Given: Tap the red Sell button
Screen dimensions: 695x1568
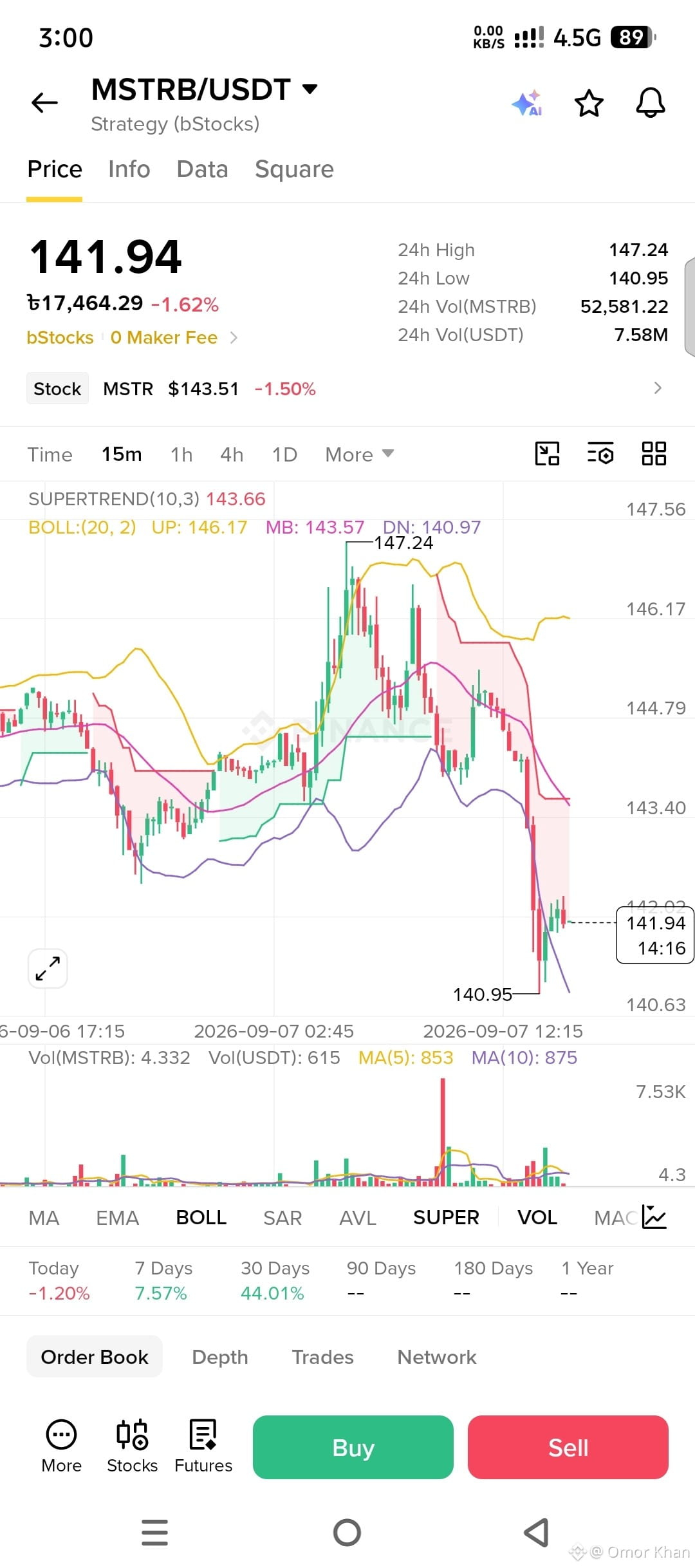Looking at the screenshot, I should tap(568, 1447).
